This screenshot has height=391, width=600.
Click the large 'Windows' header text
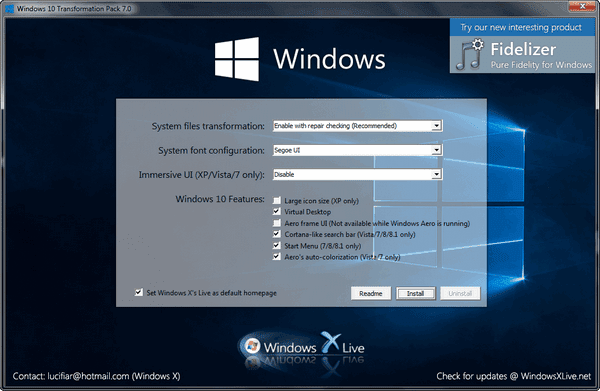pos(329,59)
